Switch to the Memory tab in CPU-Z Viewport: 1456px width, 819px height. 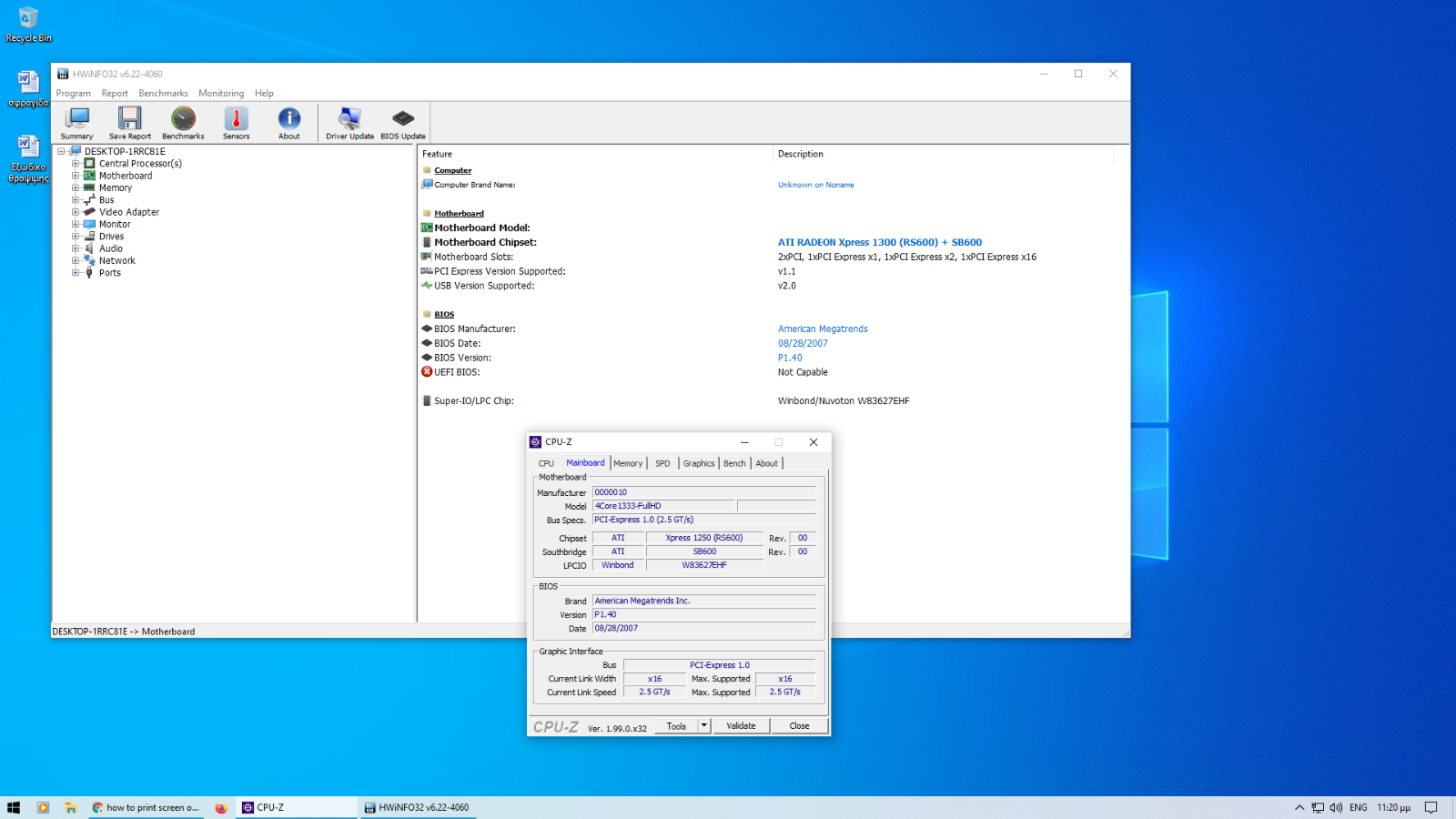(628, 463)
